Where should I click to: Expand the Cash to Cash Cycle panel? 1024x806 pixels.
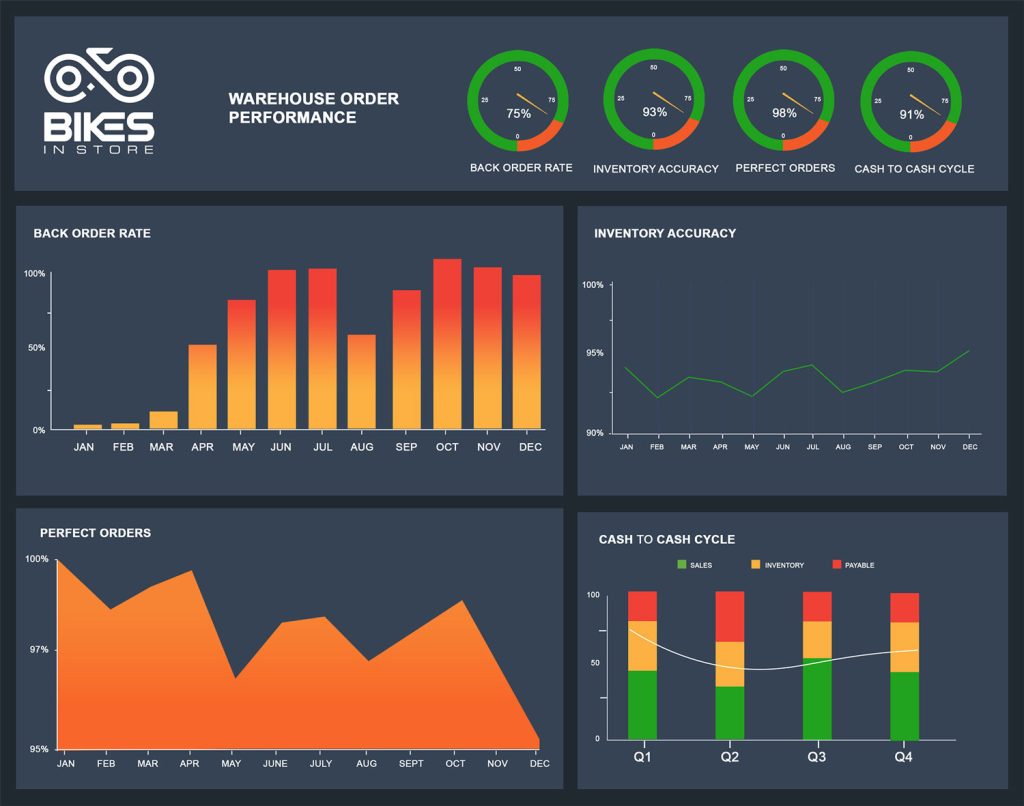point(665,539)
